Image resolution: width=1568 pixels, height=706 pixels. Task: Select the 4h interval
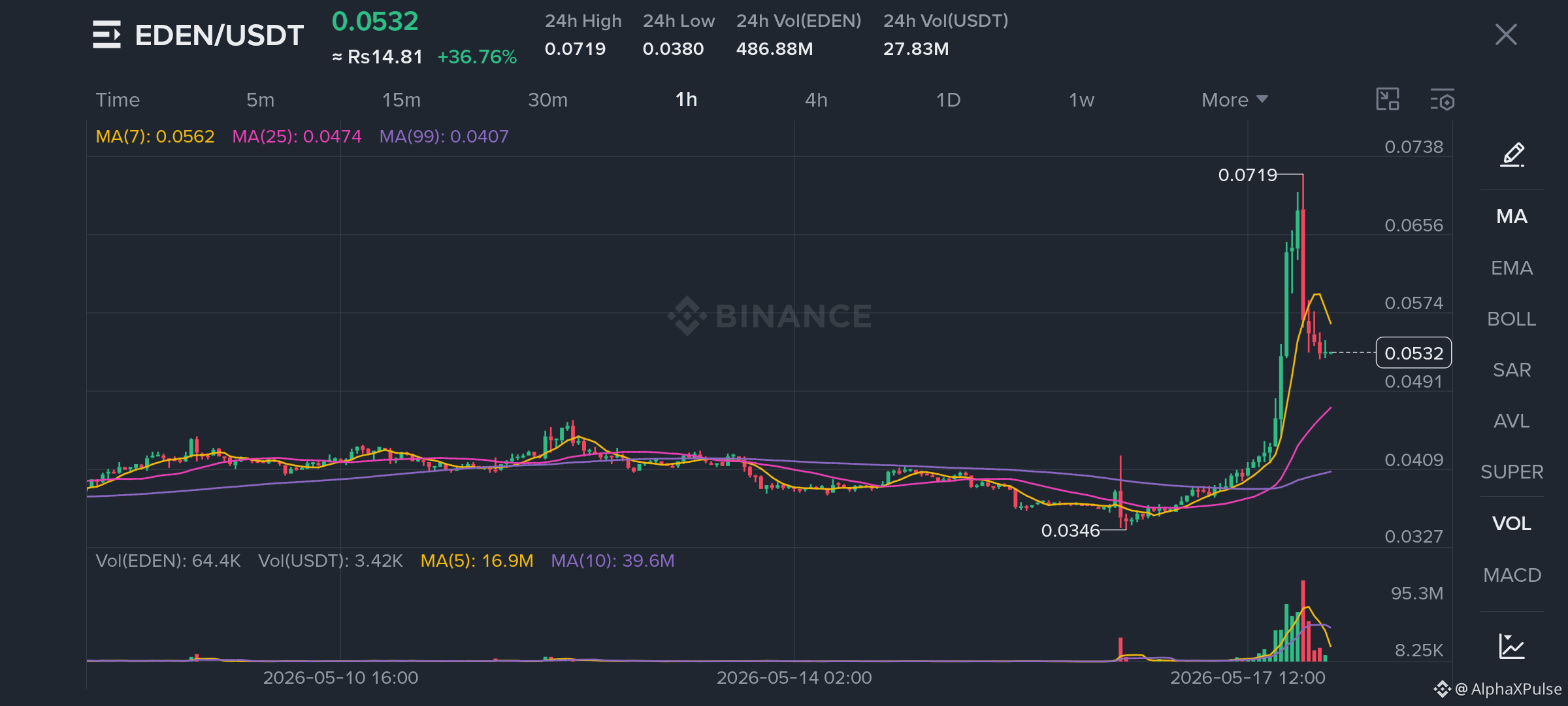(x=816, y=100)
